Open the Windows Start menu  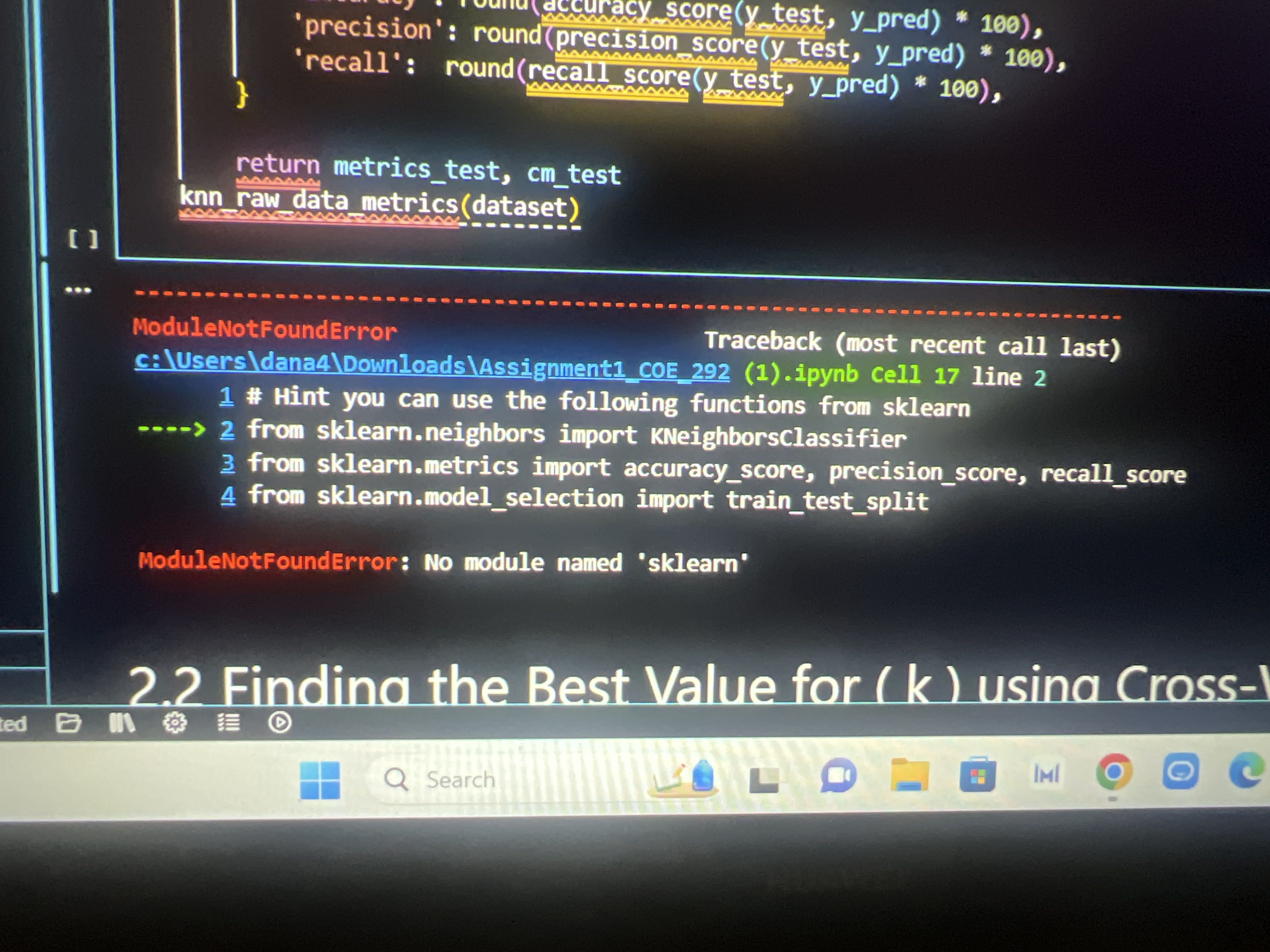coord(320,780)
